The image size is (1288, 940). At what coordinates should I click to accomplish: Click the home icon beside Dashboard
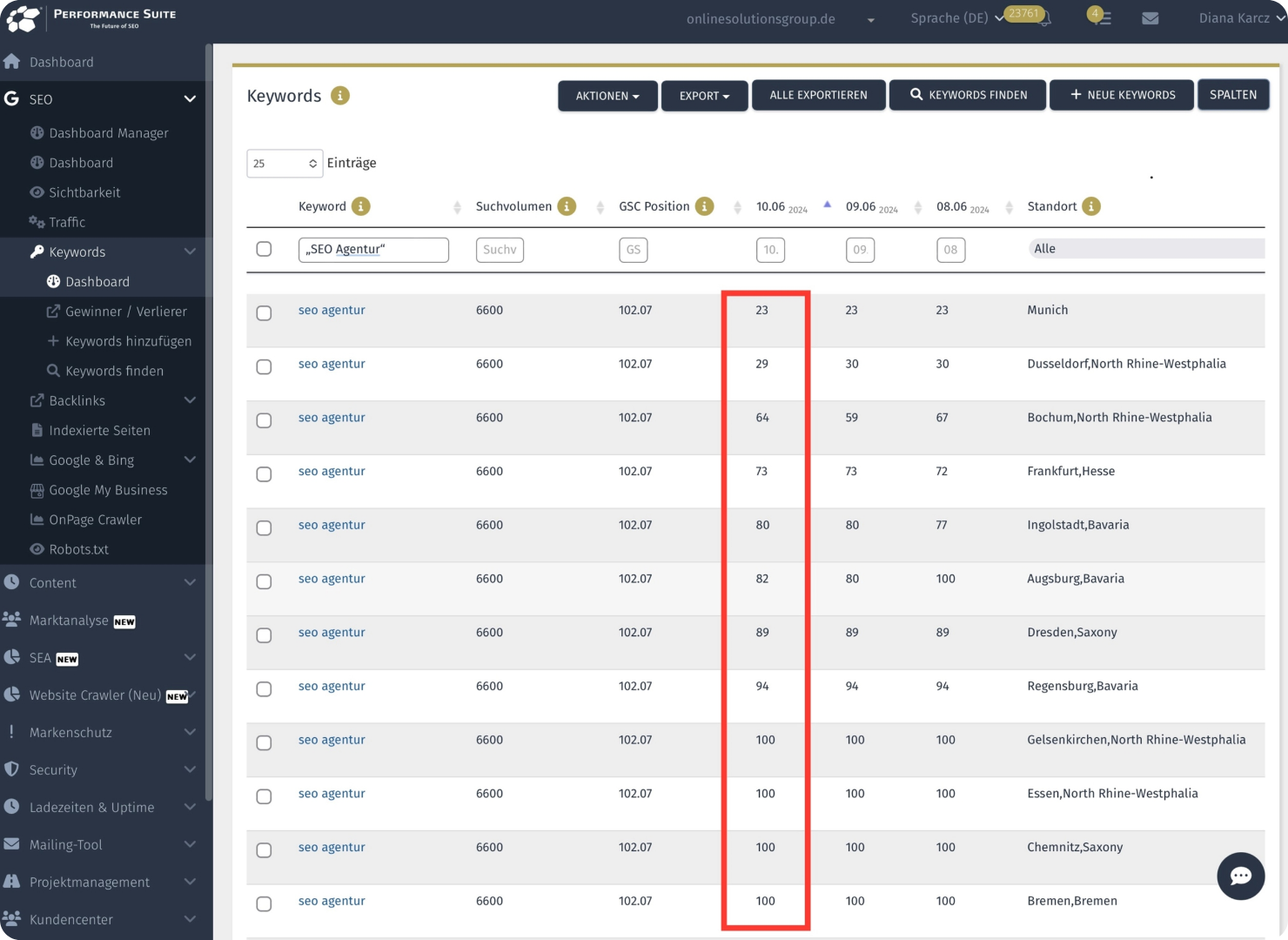click(x=12, y=62)
